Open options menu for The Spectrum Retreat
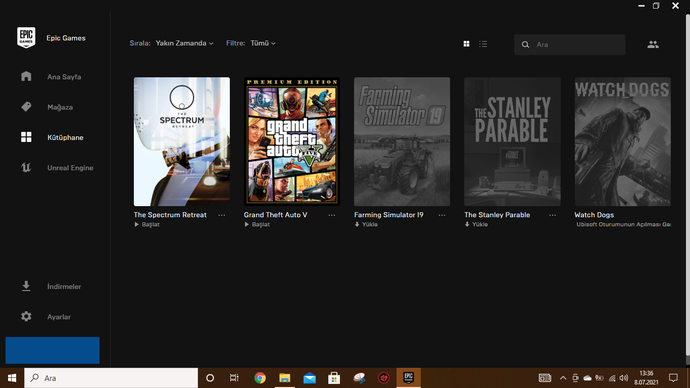690x388 pixels. coord(222,215)
